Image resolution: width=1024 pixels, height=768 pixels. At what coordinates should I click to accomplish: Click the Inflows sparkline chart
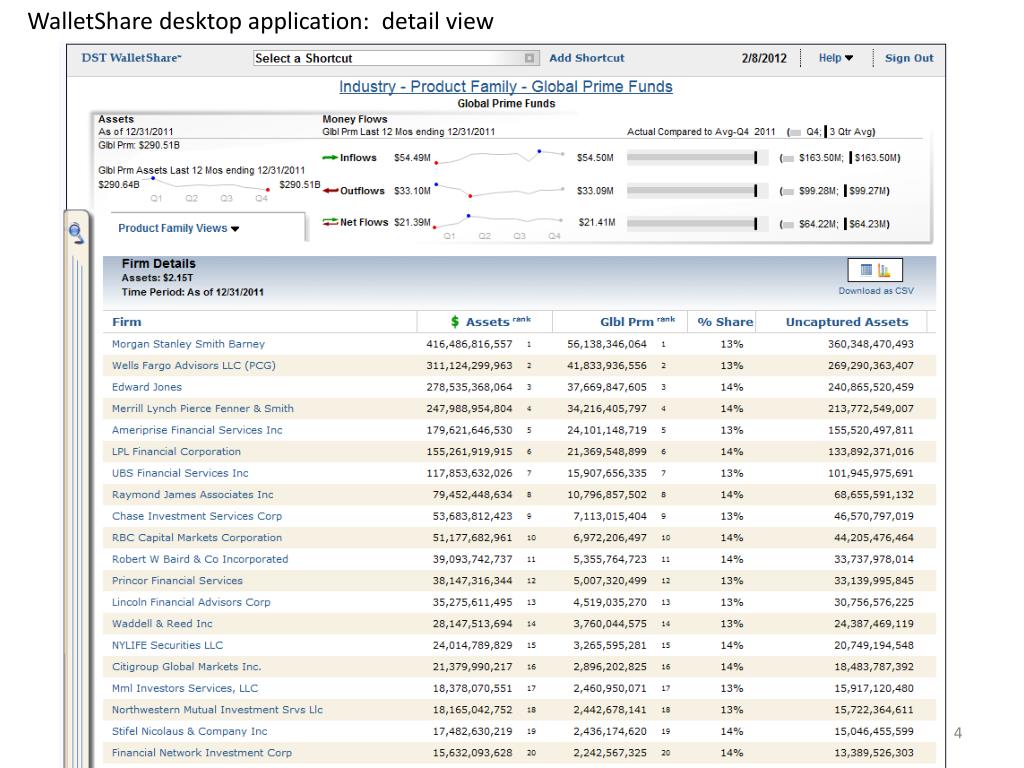(x=500, y=156)
